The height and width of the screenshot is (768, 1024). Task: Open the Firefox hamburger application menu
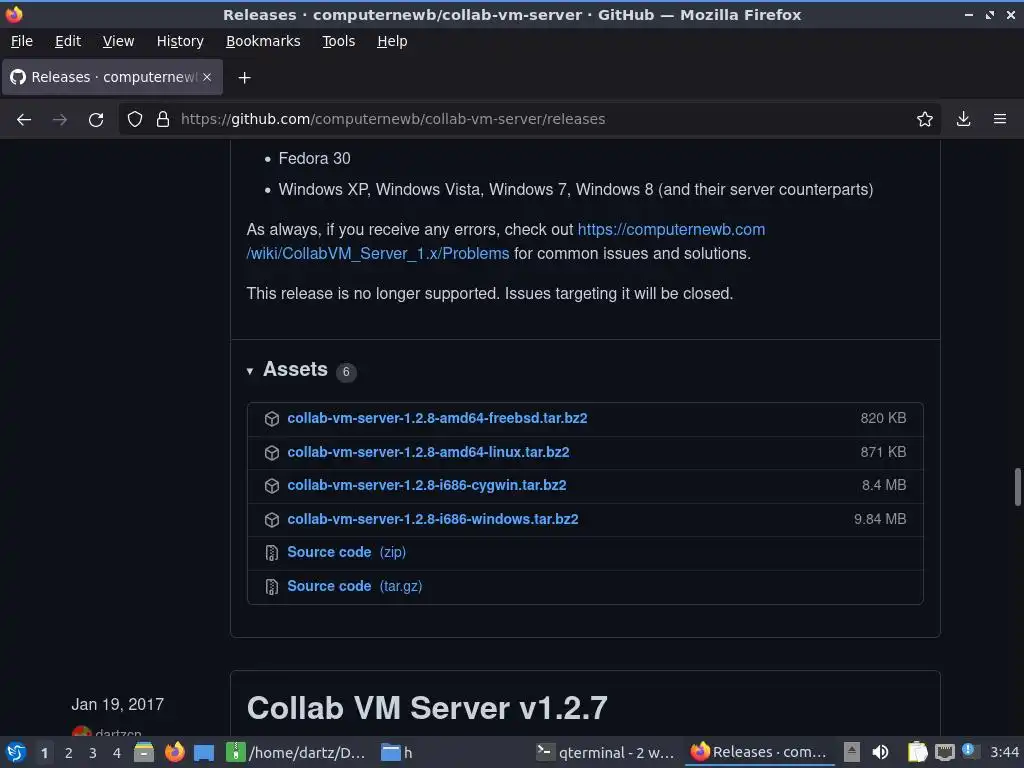pyautogui.click(x=1000, y=120)
